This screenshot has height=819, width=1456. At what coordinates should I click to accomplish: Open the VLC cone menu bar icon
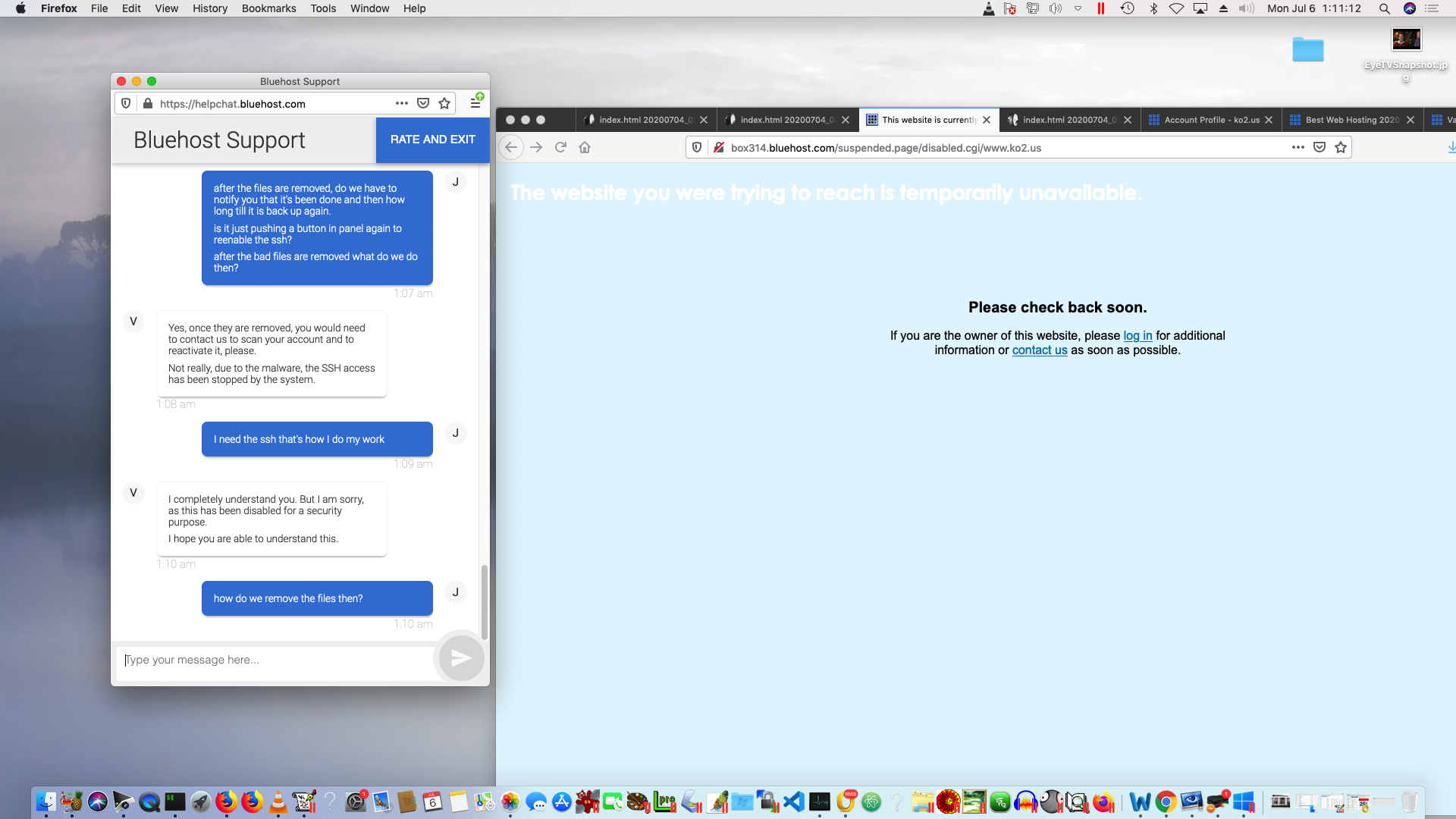pos(989,8)
